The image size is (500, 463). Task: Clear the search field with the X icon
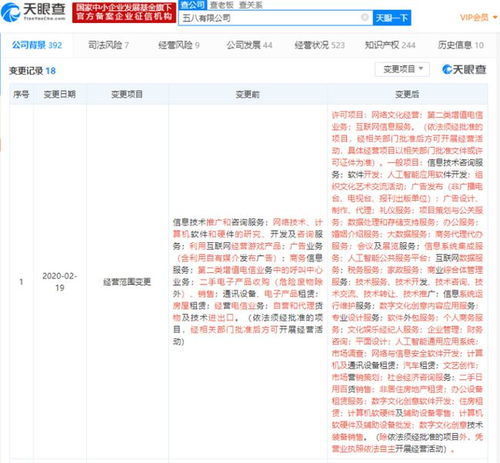click(365, 17)
